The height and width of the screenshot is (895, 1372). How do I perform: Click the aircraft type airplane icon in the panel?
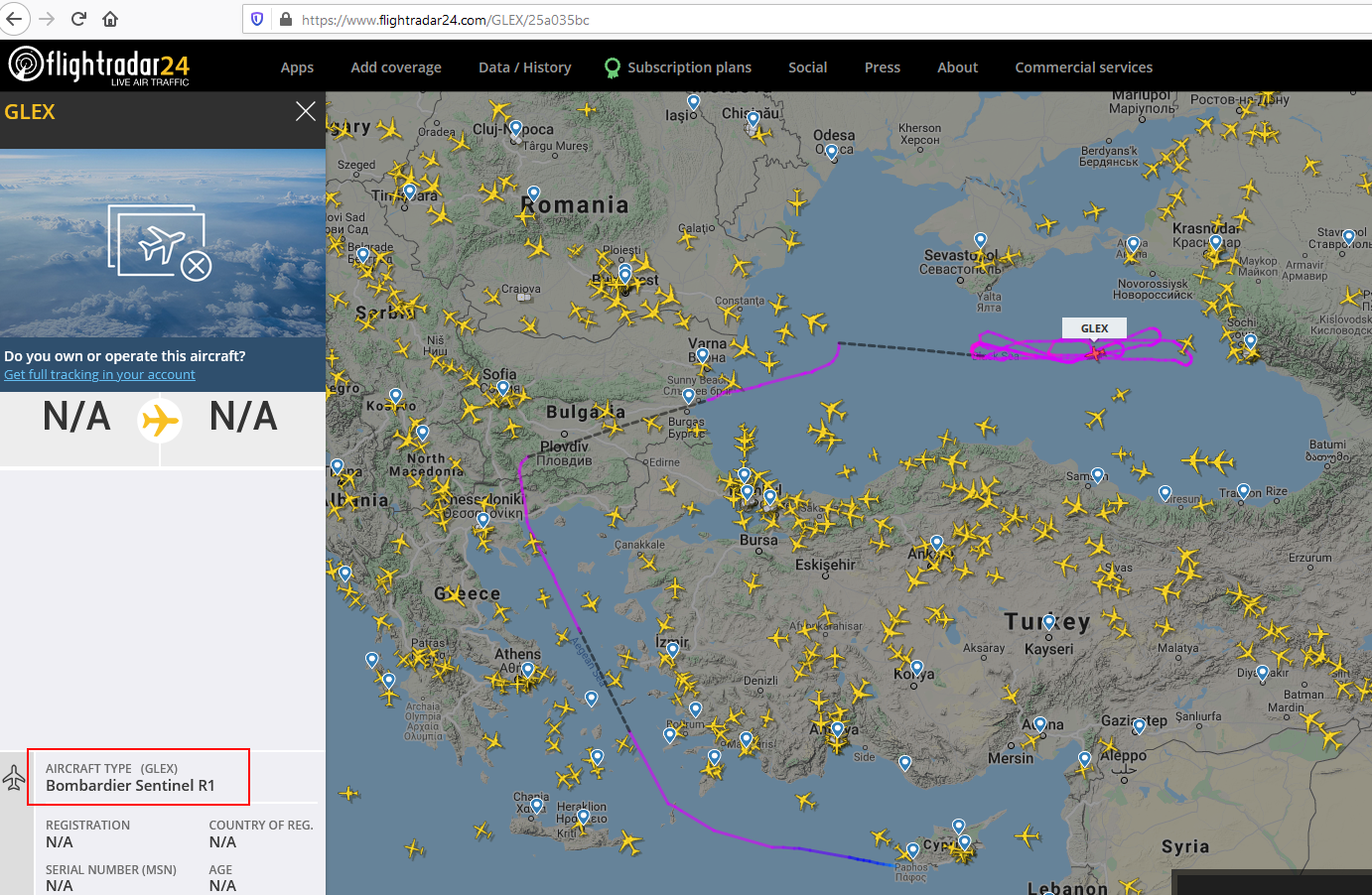(x=14, y=777)
